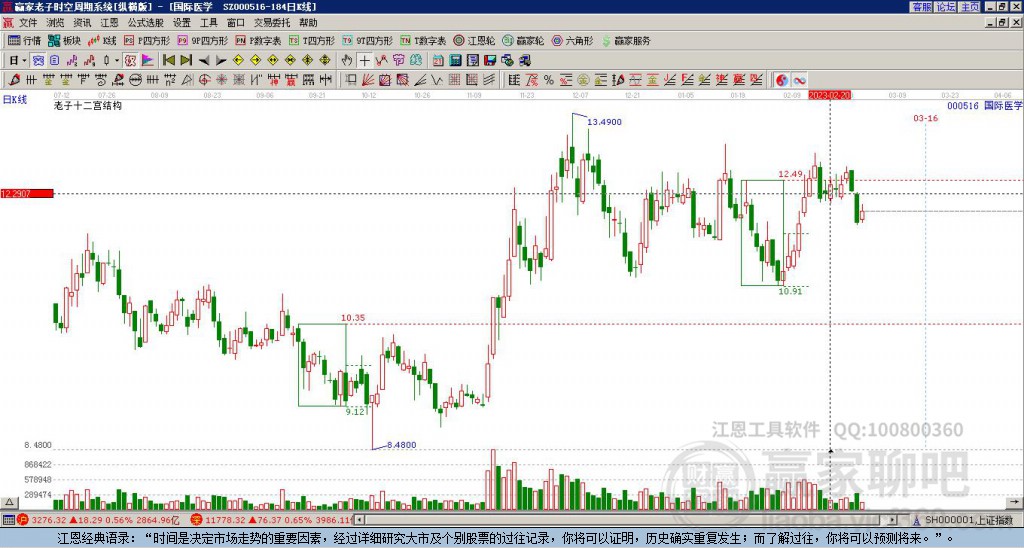Open the T四方形 tool

(312, 40)
